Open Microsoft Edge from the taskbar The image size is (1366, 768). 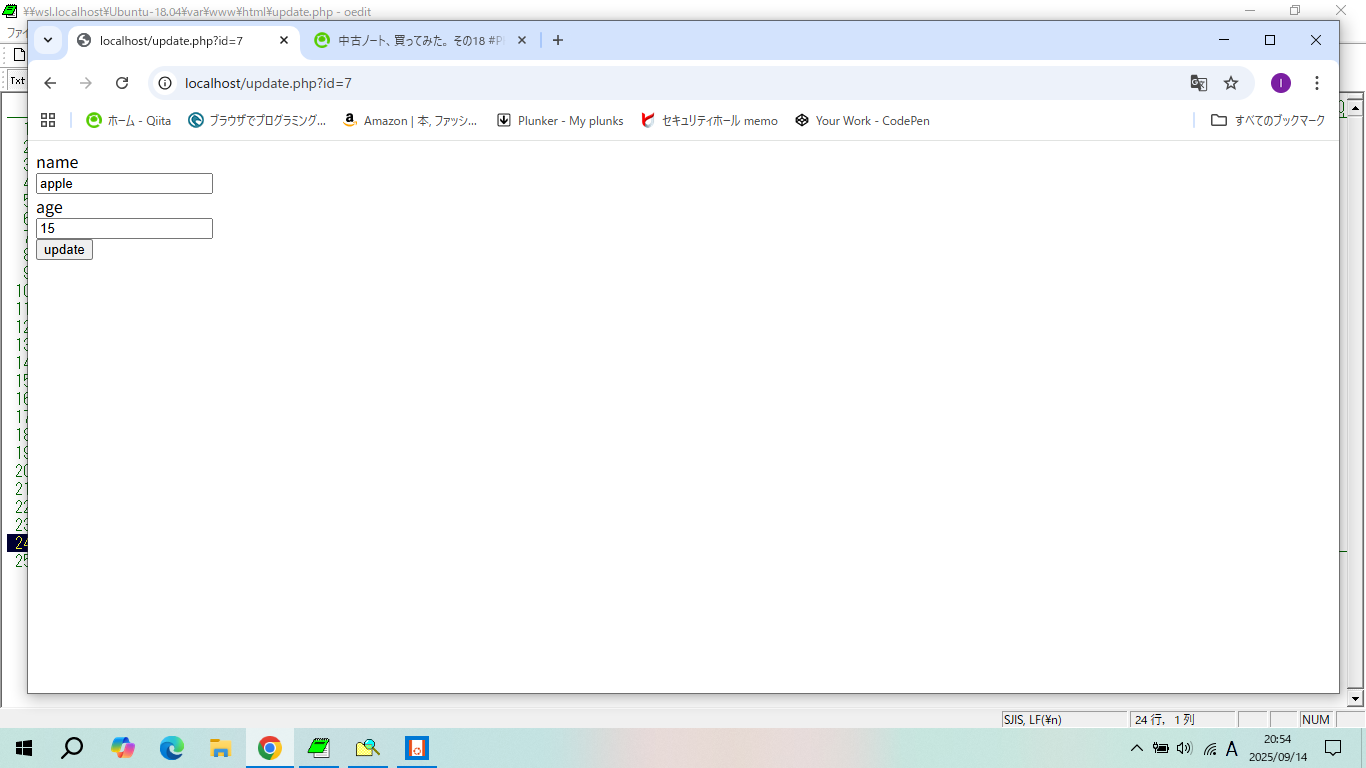pos(172,748)
